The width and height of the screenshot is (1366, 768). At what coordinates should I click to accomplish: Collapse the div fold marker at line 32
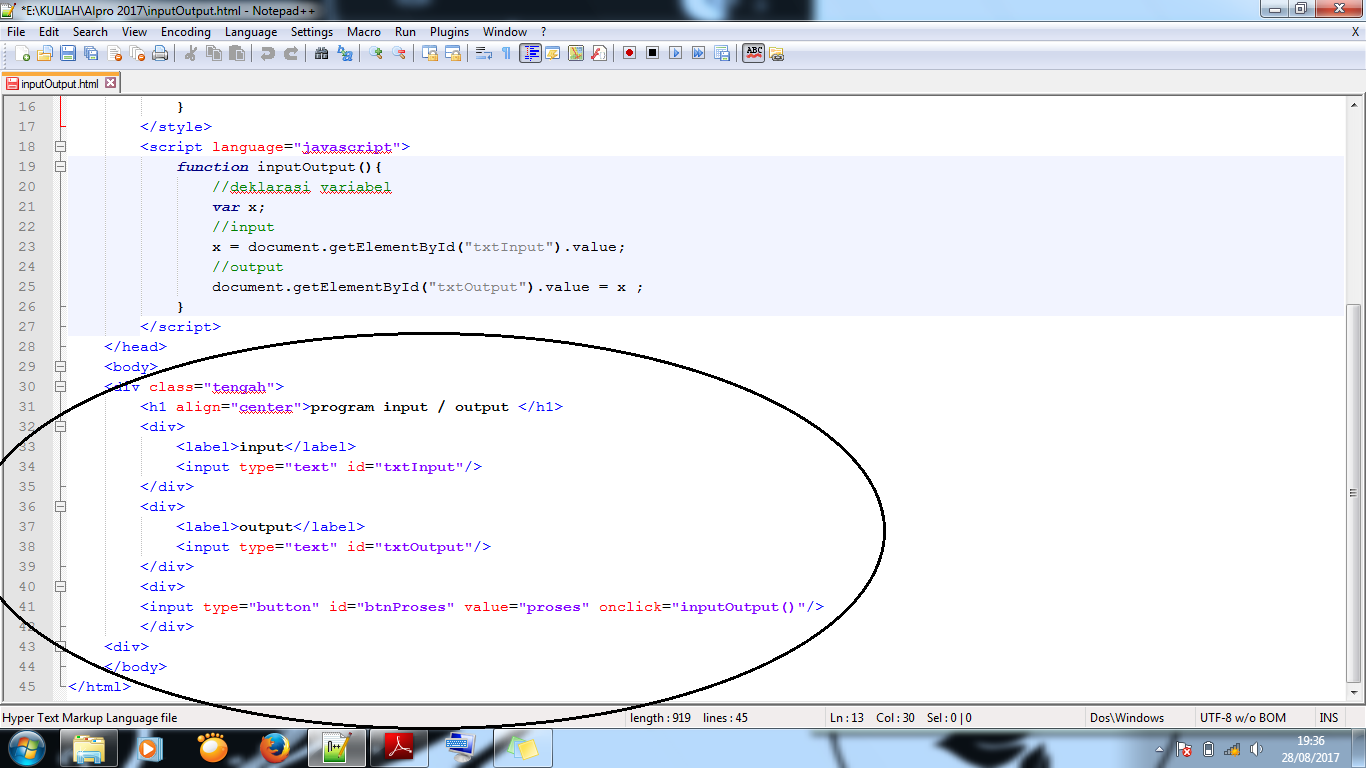click(x=61, y=426)
